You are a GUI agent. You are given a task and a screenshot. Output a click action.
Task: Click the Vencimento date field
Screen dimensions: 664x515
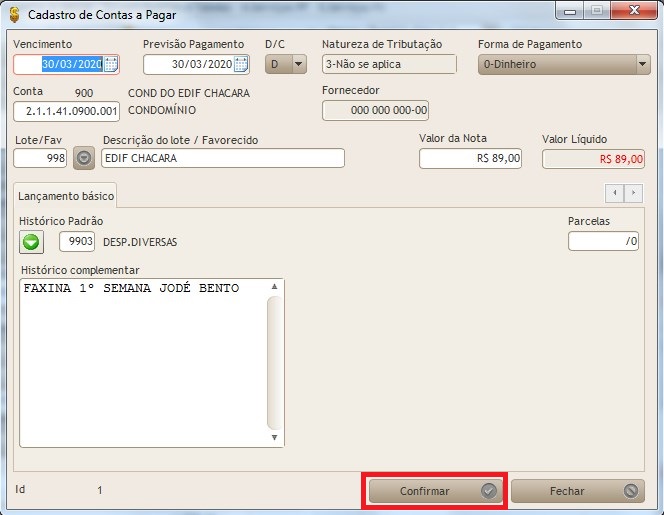[x=60, y=65]
